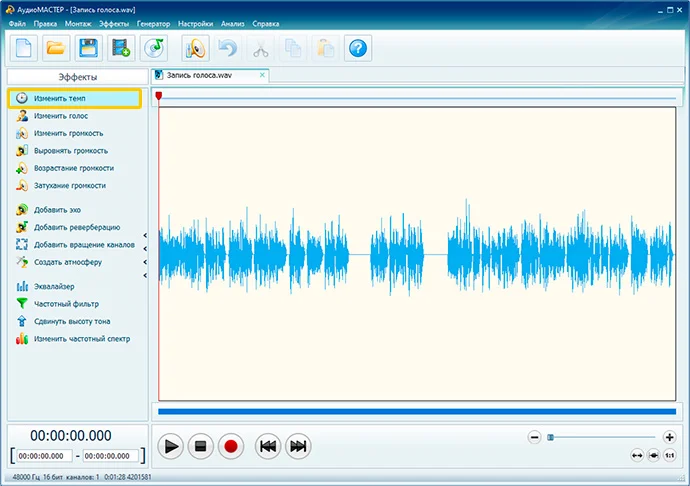Open the Монтаж menu
This screenshot has height=486, width=690.
pos(77,21)
